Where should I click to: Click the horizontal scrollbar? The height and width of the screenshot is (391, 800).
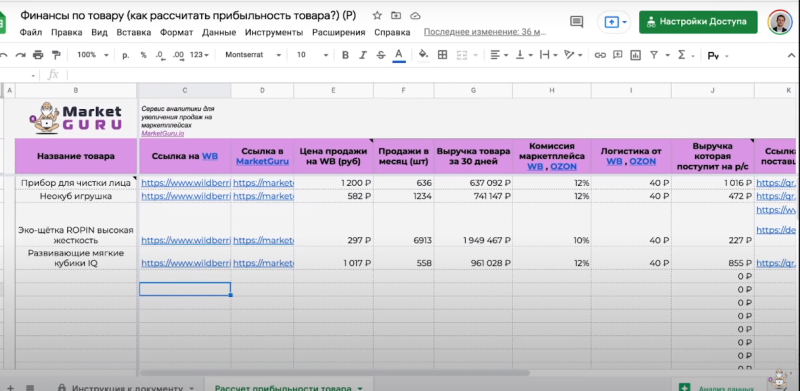click(334, 373)
